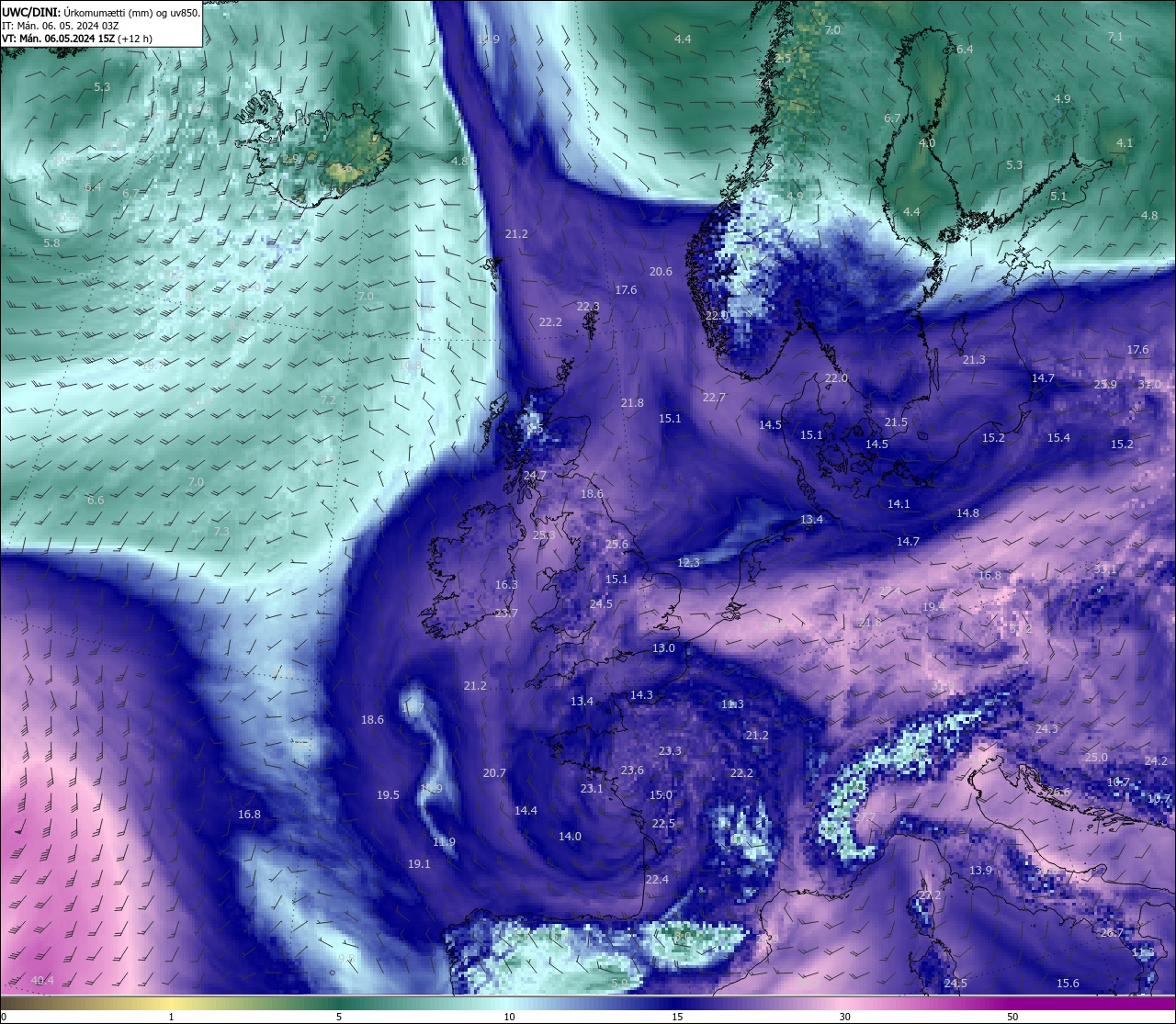
Task: Click the map value "13.9" over Italy
Action: (980, 870)
